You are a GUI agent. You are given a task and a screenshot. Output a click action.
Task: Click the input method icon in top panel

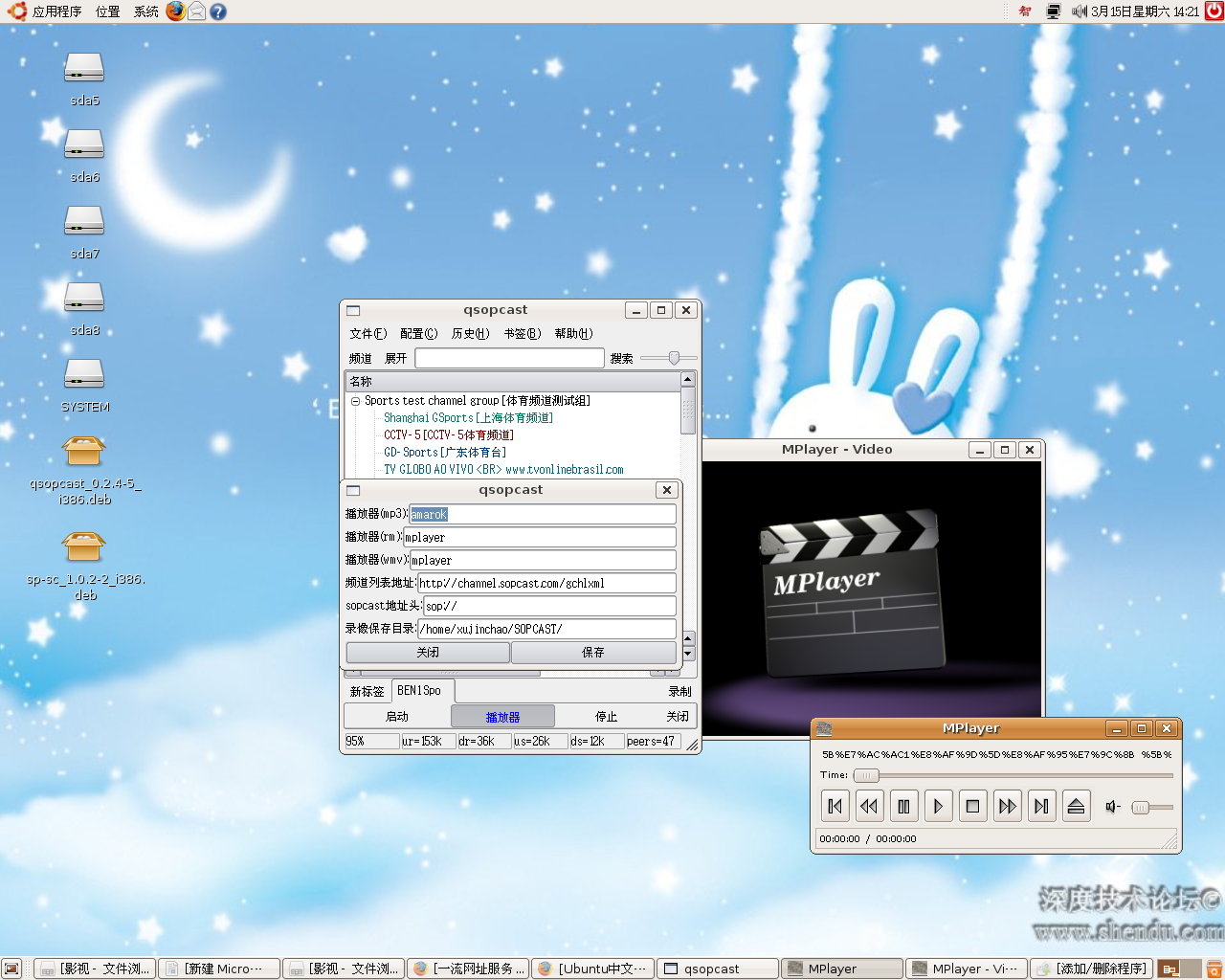(x=1025, y=11)
